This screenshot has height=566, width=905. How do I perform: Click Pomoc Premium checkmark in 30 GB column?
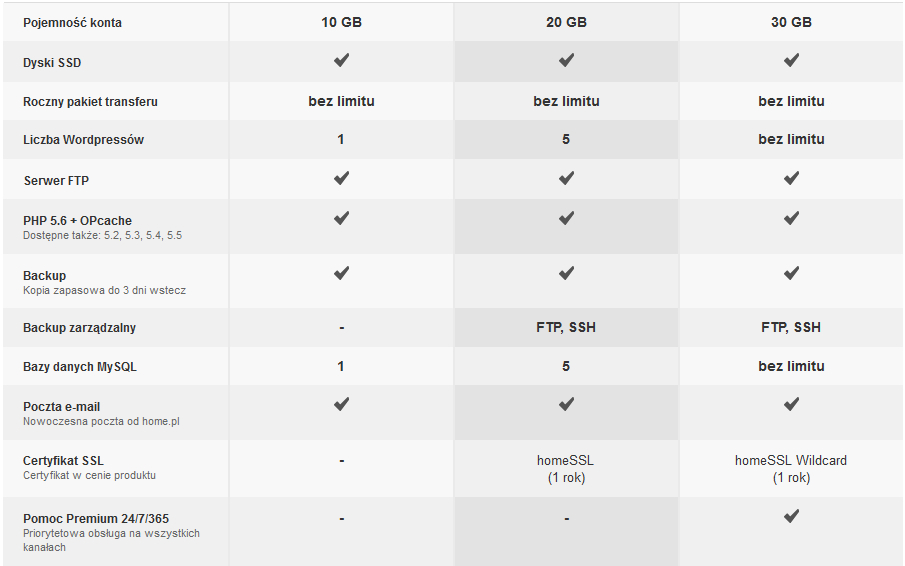[791, 516]
